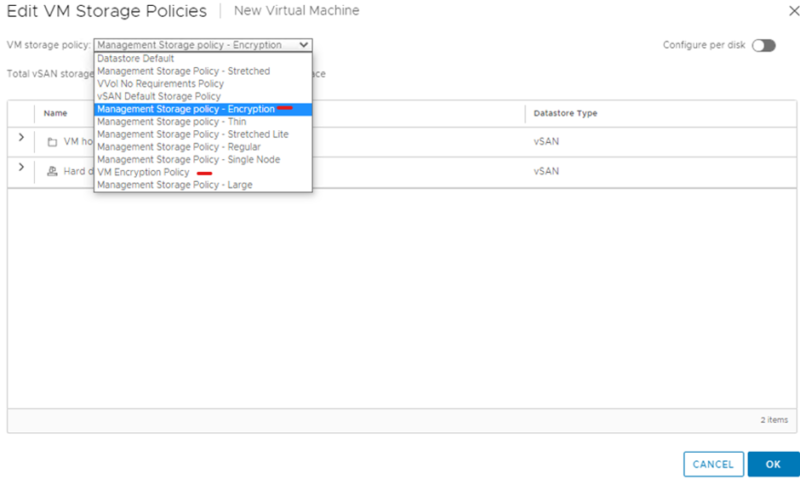Expand the Hard disk row

pos(21,167)
